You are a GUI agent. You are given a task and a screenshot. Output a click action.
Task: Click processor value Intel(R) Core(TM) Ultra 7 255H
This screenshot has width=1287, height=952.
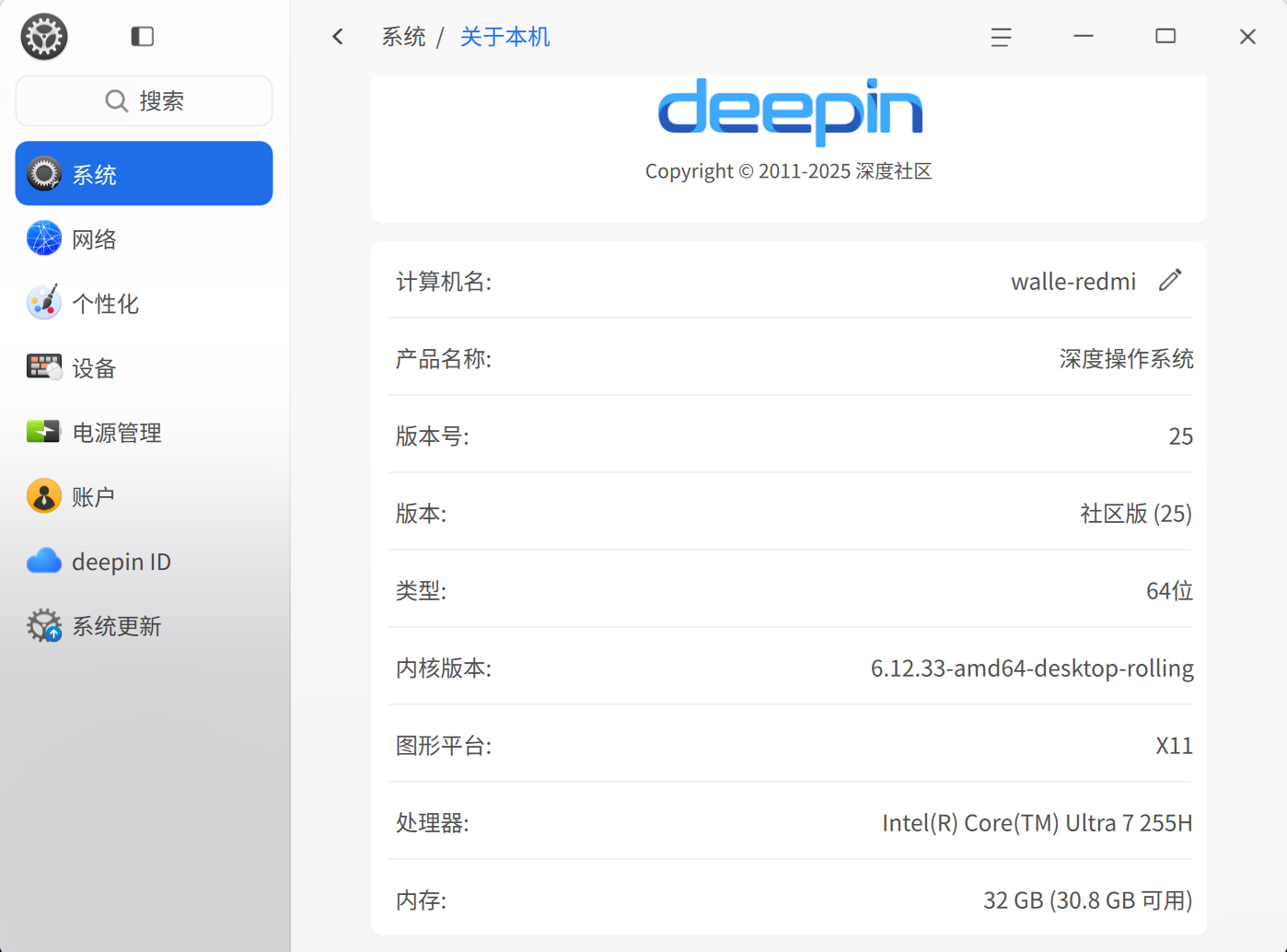click(1038, 822)
